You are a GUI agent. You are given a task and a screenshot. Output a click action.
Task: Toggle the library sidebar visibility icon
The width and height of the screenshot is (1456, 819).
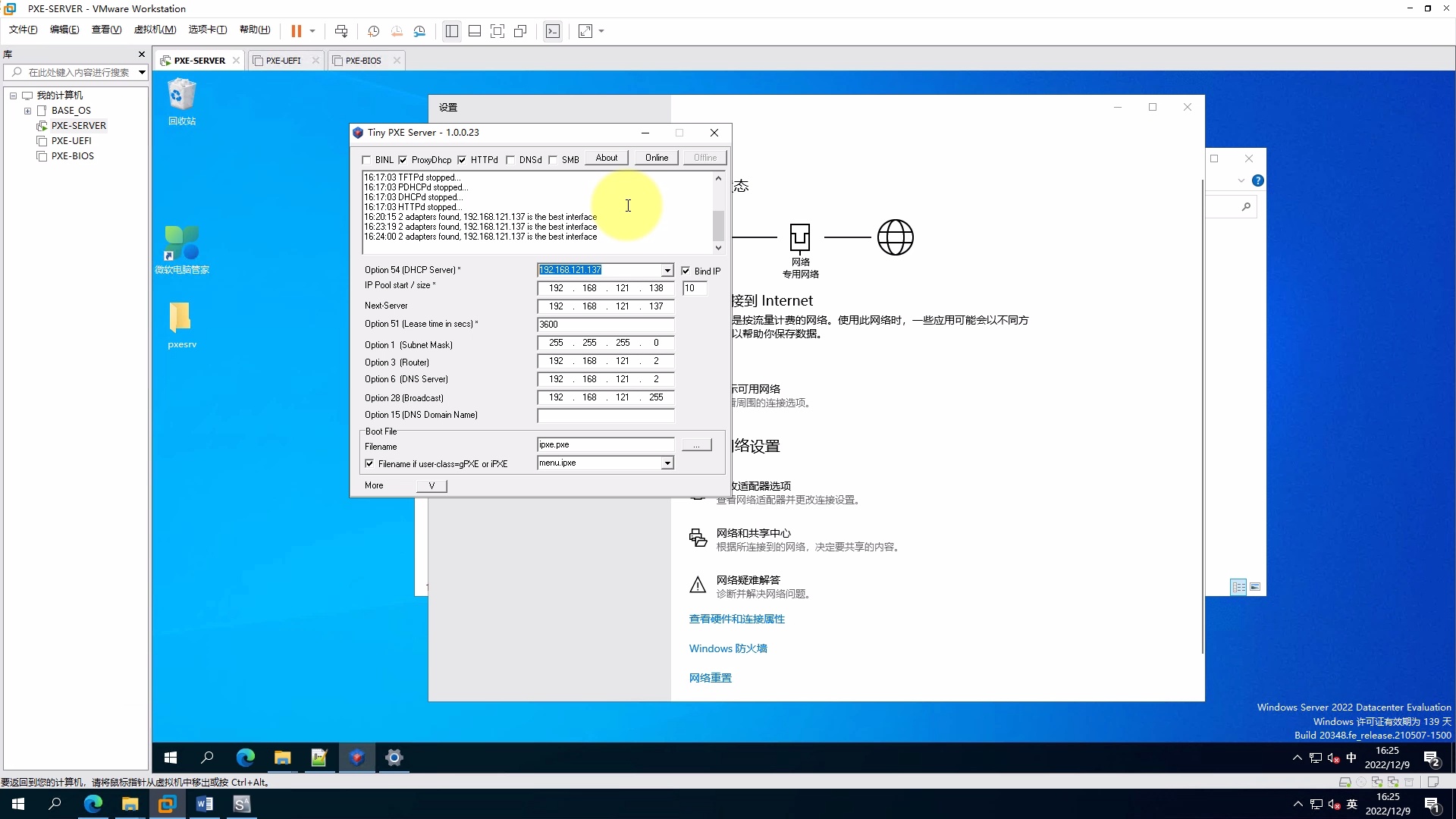(452, 31)
